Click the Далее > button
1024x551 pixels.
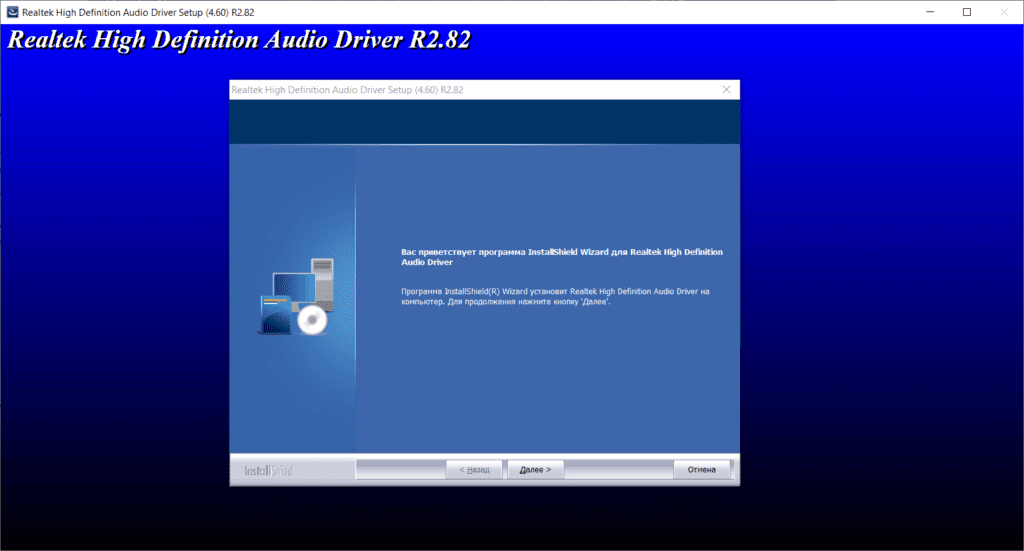[536, 469]
